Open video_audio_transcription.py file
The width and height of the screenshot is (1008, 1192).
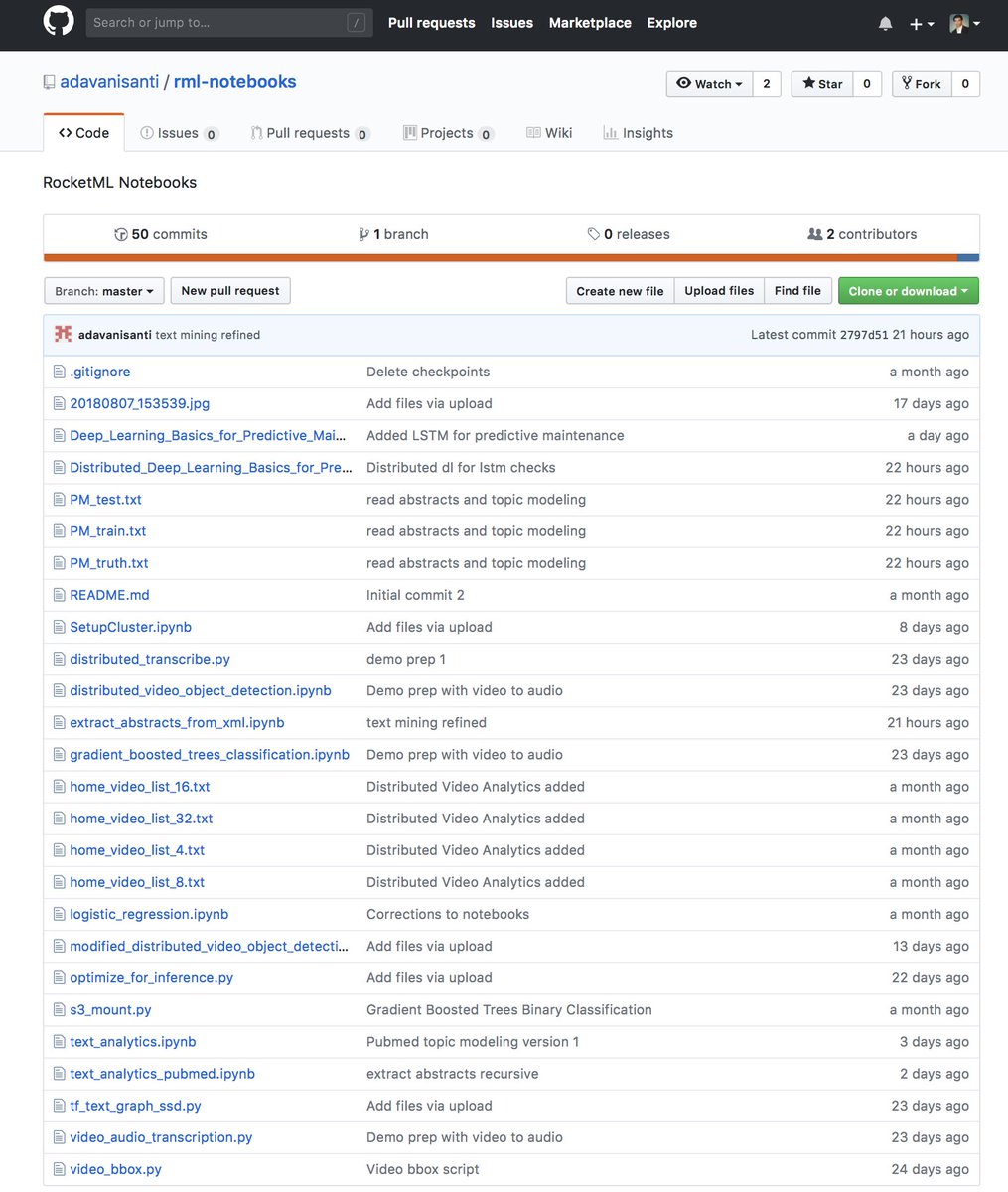161,1137
